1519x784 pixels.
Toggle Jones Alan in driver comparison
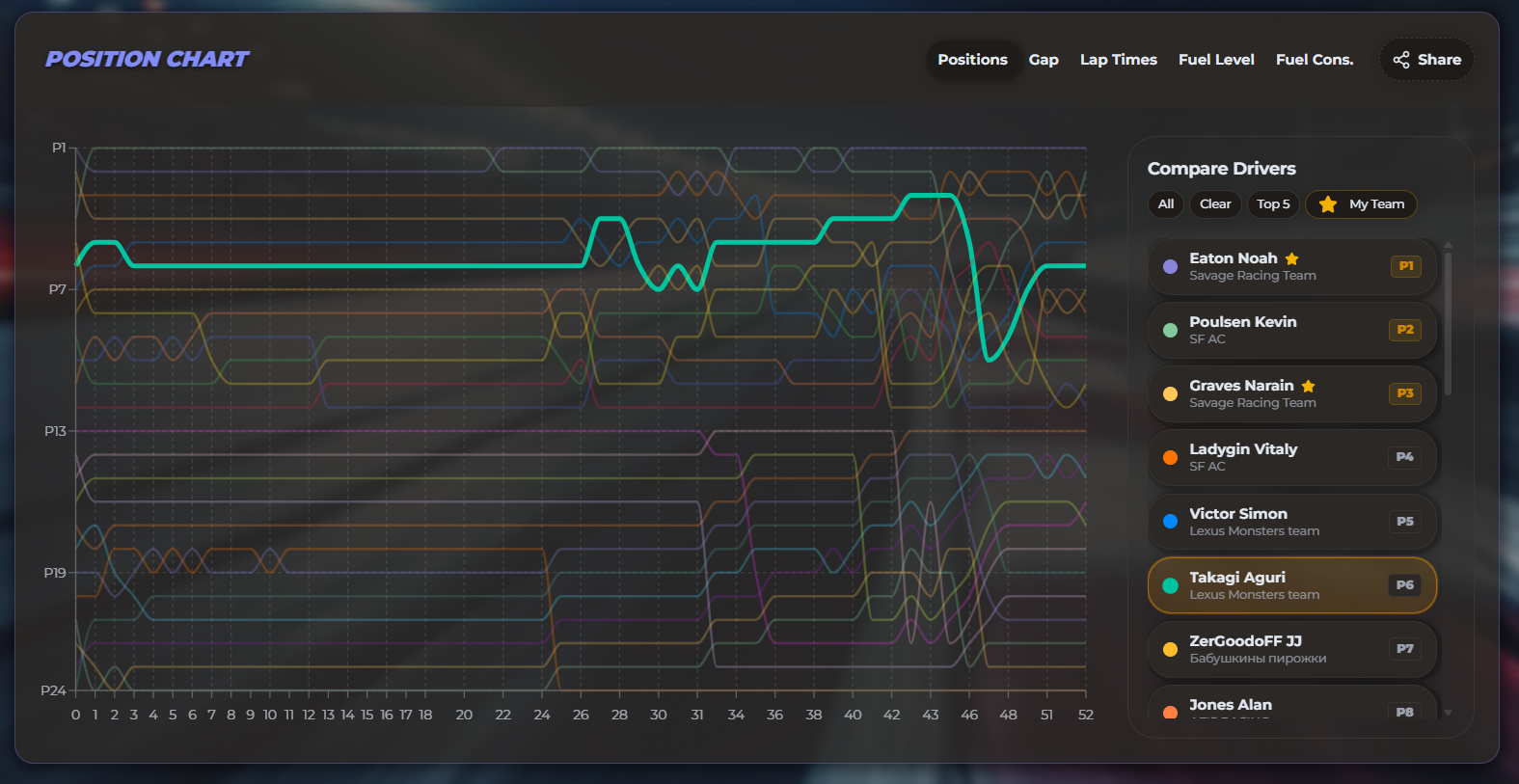[x=1292, y=702]
